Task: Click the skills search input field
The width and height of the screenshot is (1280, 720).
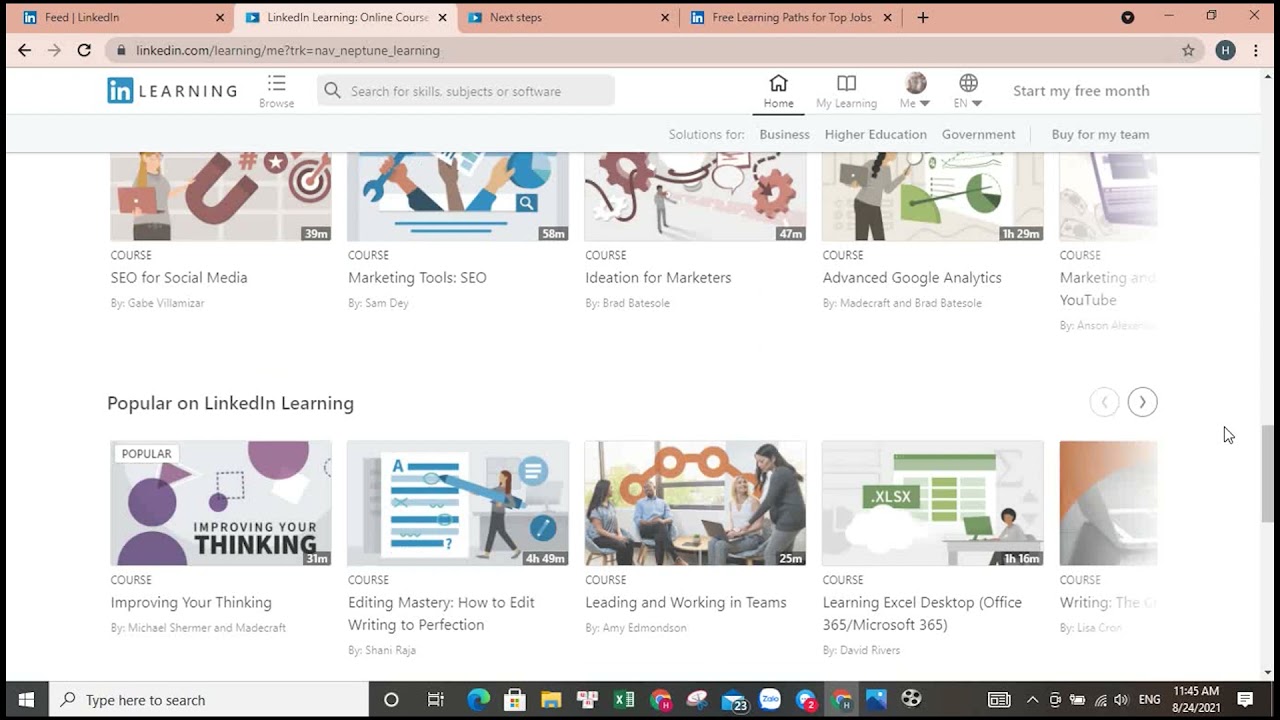Action: pos(466,91)
